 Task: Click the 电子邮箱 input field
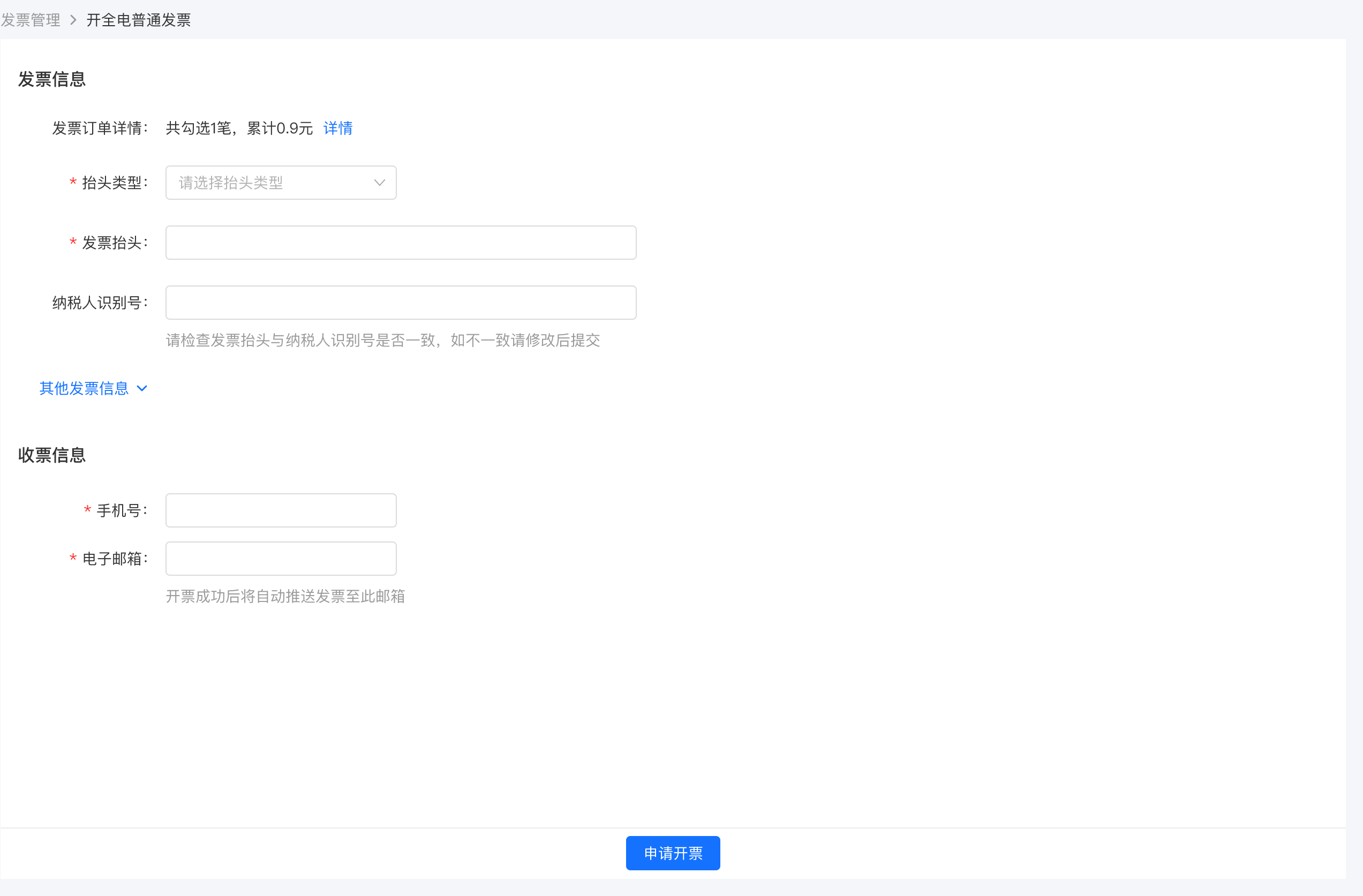281,559
